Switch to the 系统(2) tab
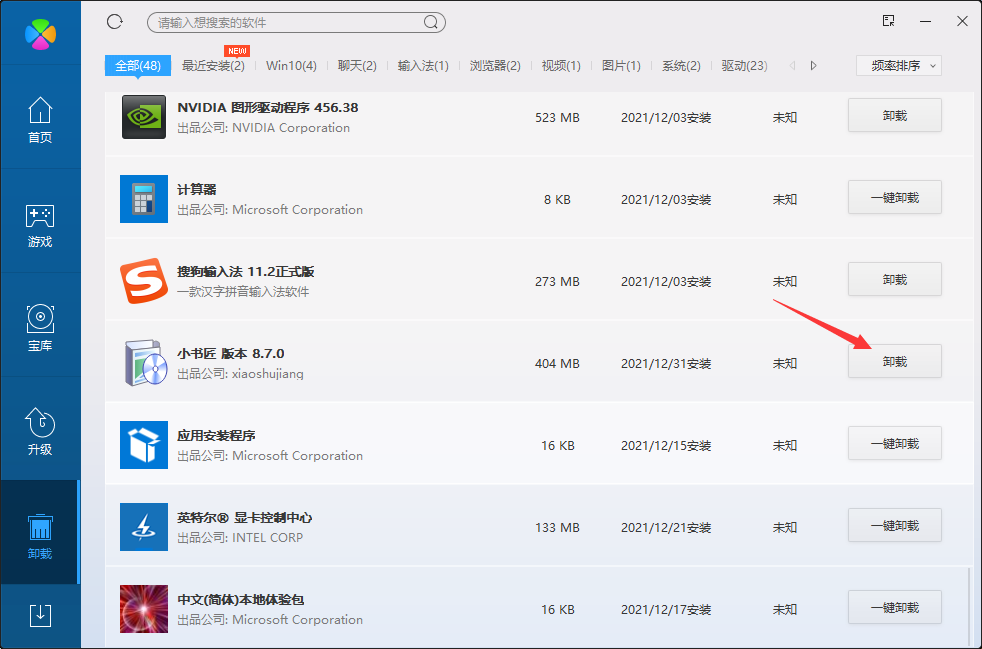The height and width of the screenshot is (649, 982). (681, 66)
